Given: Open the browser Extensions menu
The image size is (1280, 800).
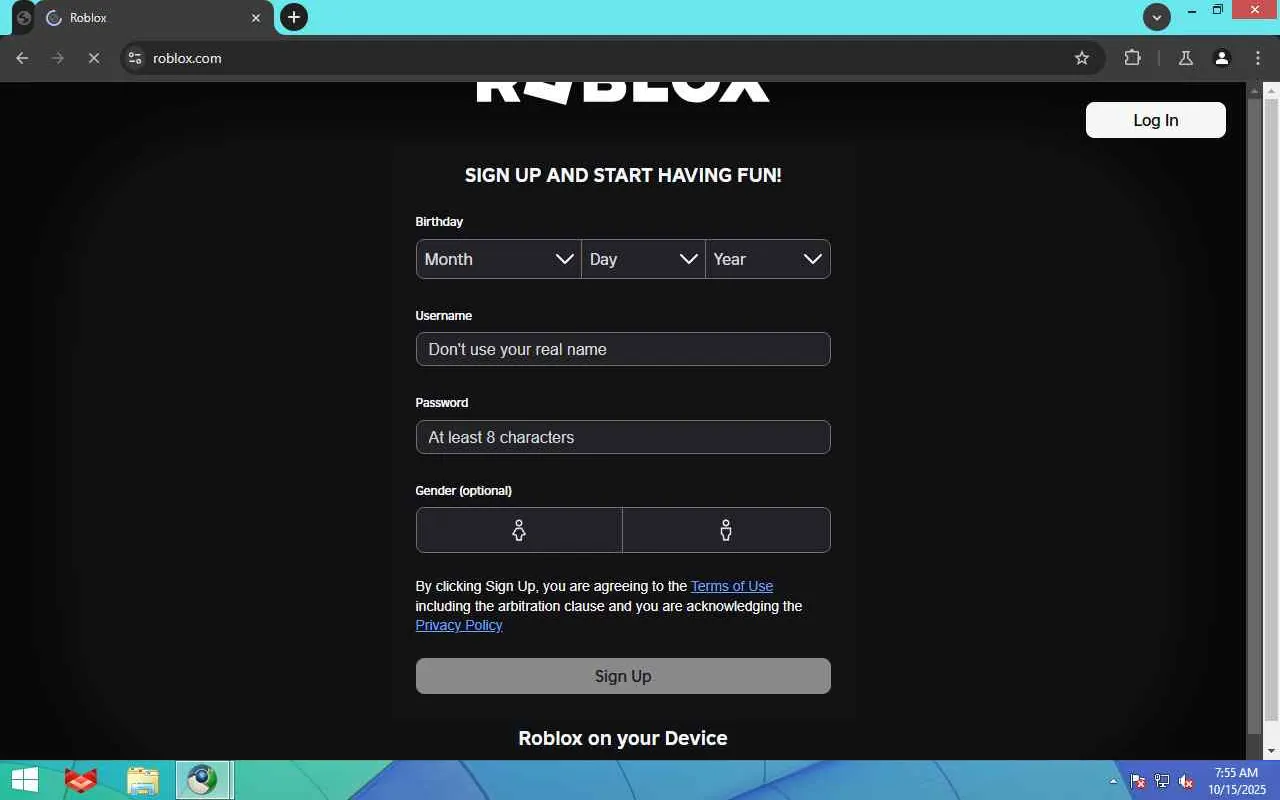Looking at the screenshot, I should pyautogui.click(x=1132, y=58).
